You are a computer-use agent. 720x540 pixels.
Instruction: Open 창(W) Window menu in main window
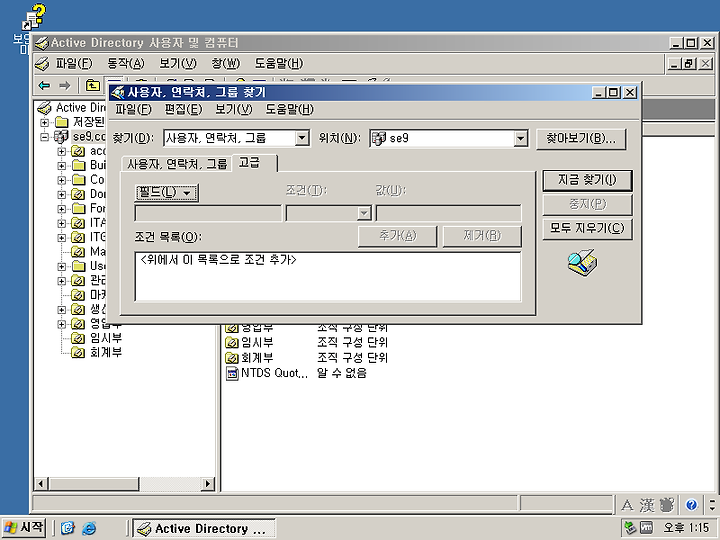coord(225,63)
